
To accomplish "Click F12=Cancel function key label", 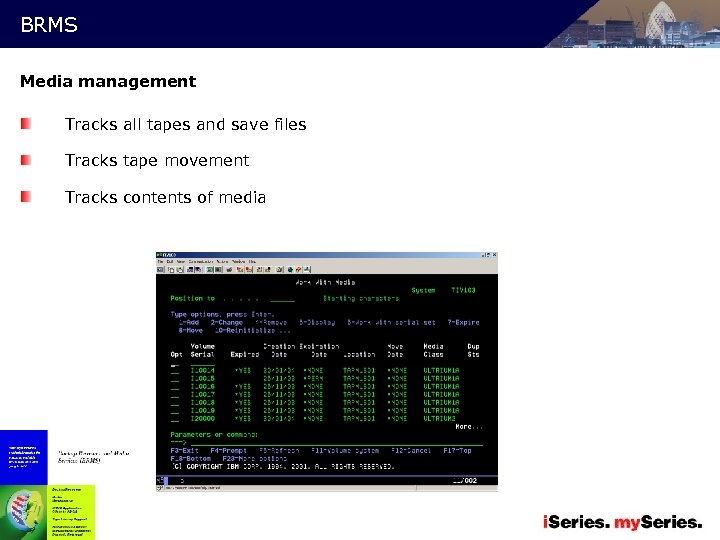I will 411,450.
